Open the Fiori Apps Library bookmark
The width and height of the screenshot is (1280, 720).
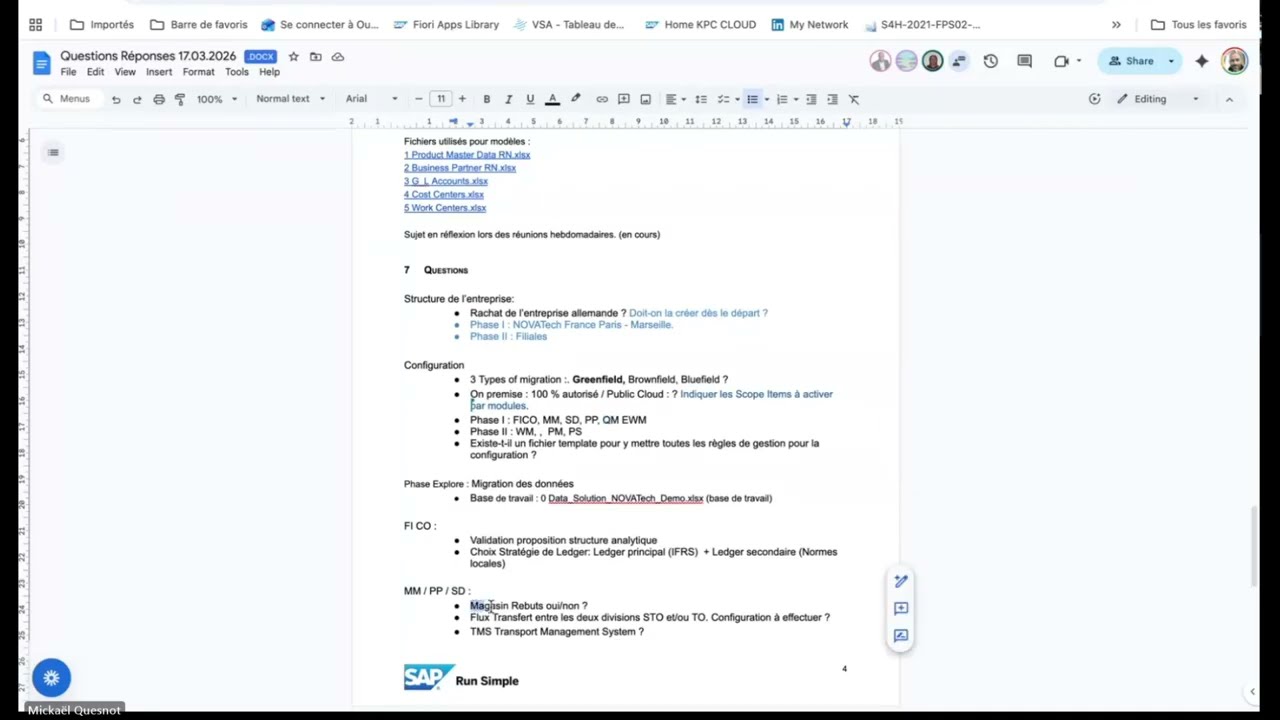click(446, 24)
